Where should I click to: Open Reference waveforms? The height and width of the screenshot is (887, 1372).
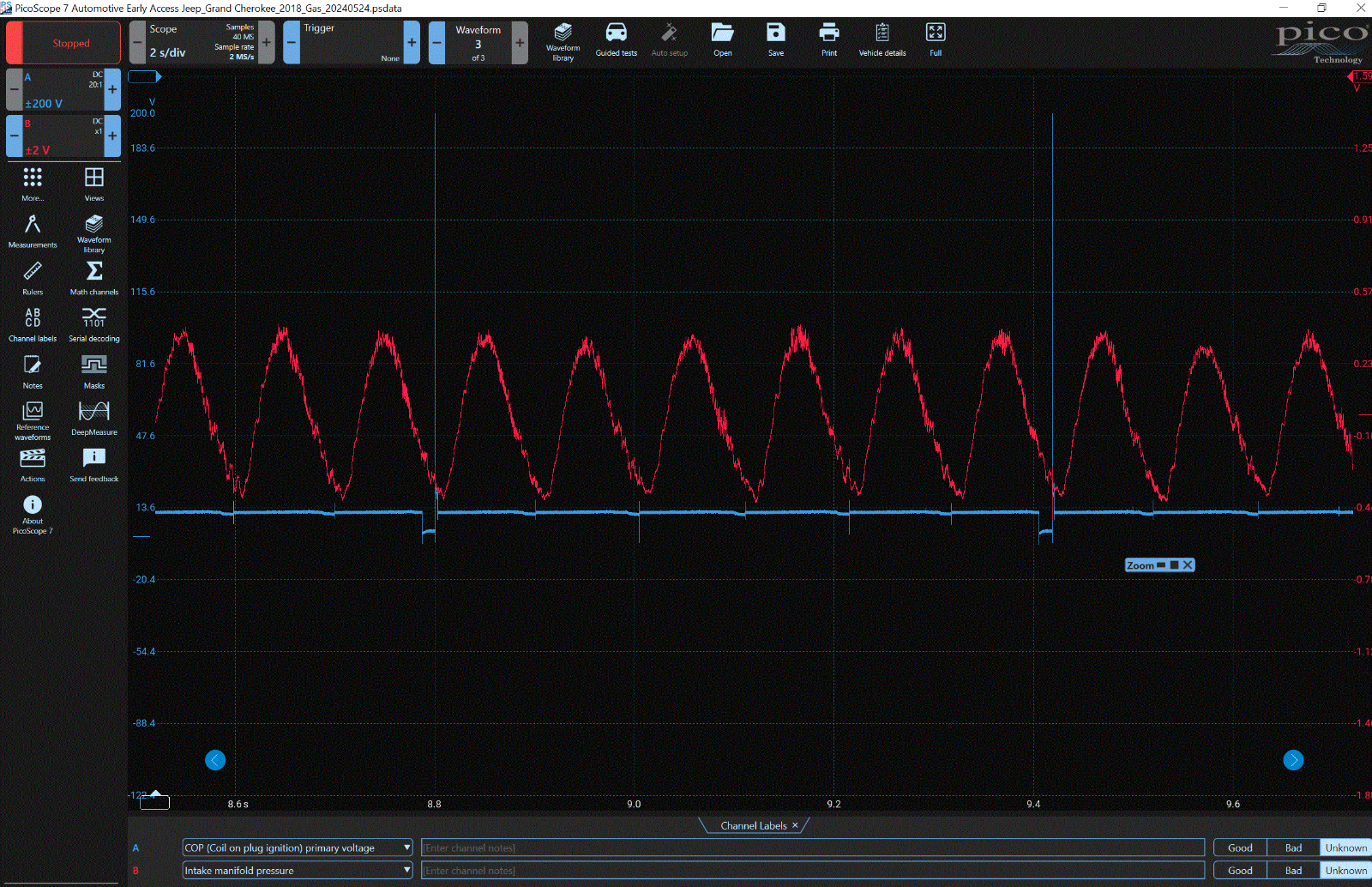33,420
